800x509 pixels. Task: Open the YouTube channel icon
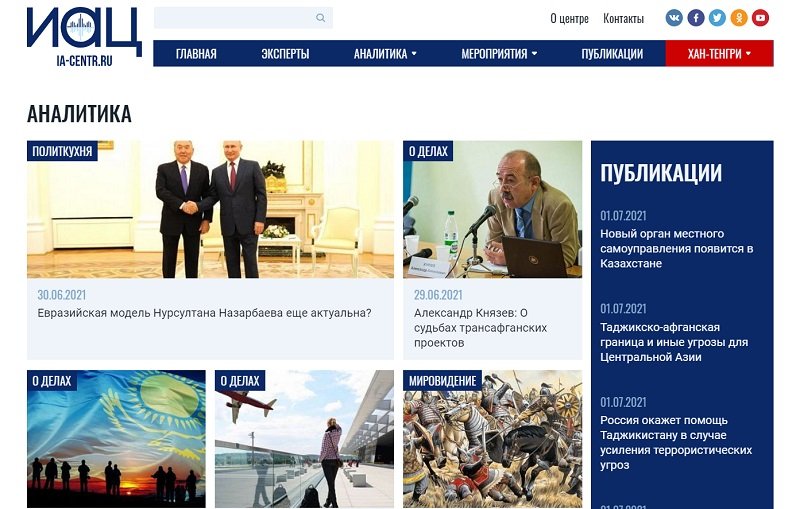[760, 18]
